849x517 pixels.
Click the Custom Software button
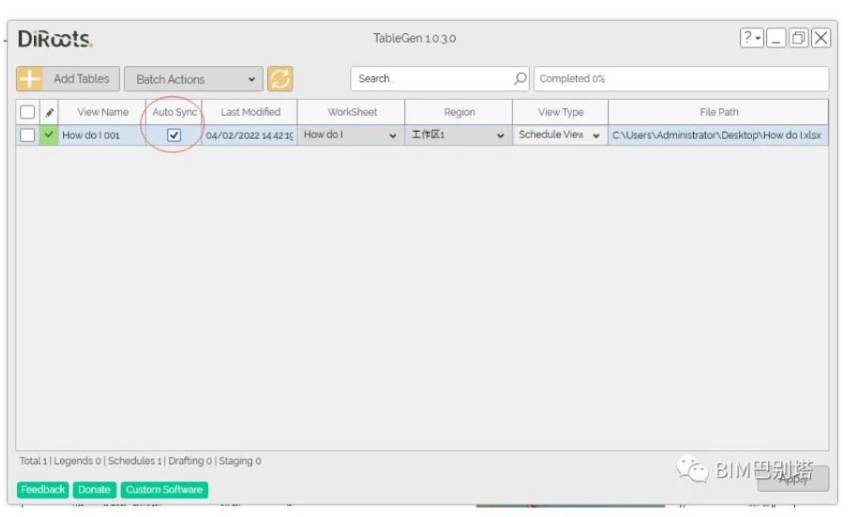tap(164, 490)
